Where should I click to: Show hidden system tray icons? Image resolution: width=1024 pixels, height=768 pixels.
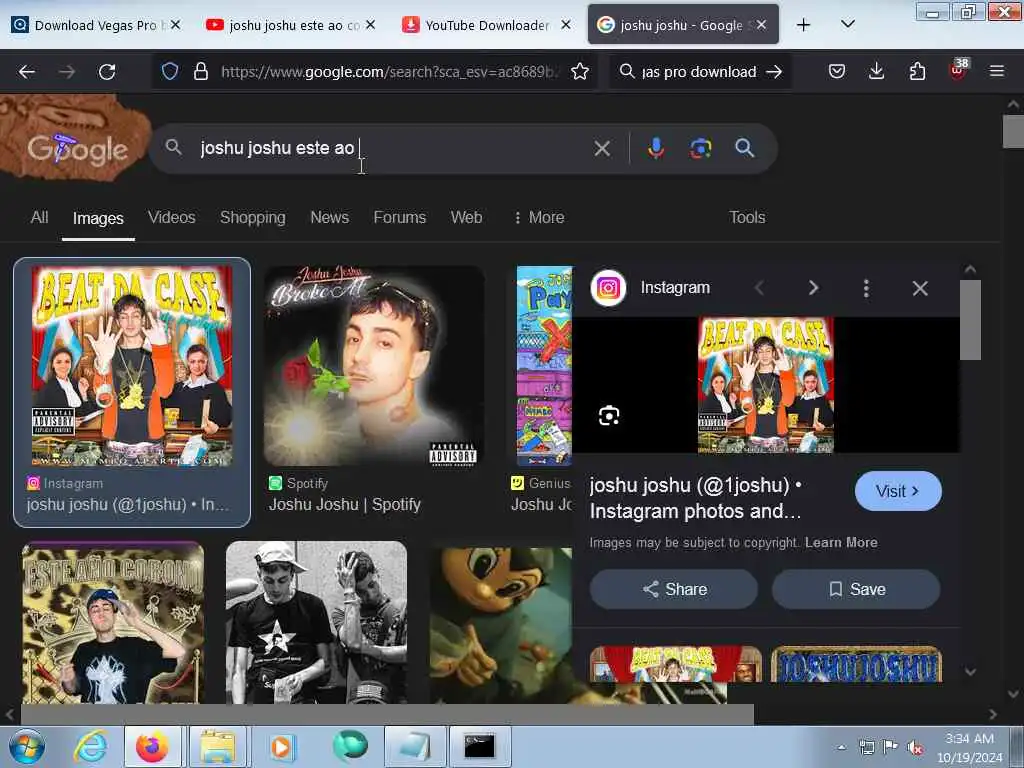click(x=842, y=747)
